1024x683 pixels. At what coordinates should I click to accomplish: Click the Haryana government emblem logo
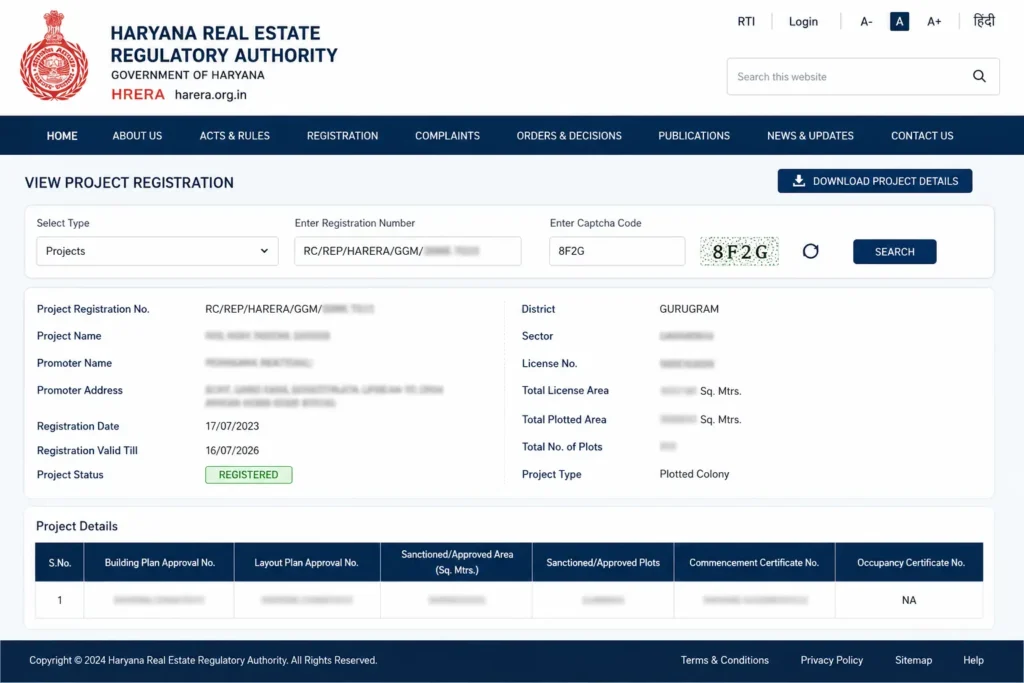pos(54,56)
